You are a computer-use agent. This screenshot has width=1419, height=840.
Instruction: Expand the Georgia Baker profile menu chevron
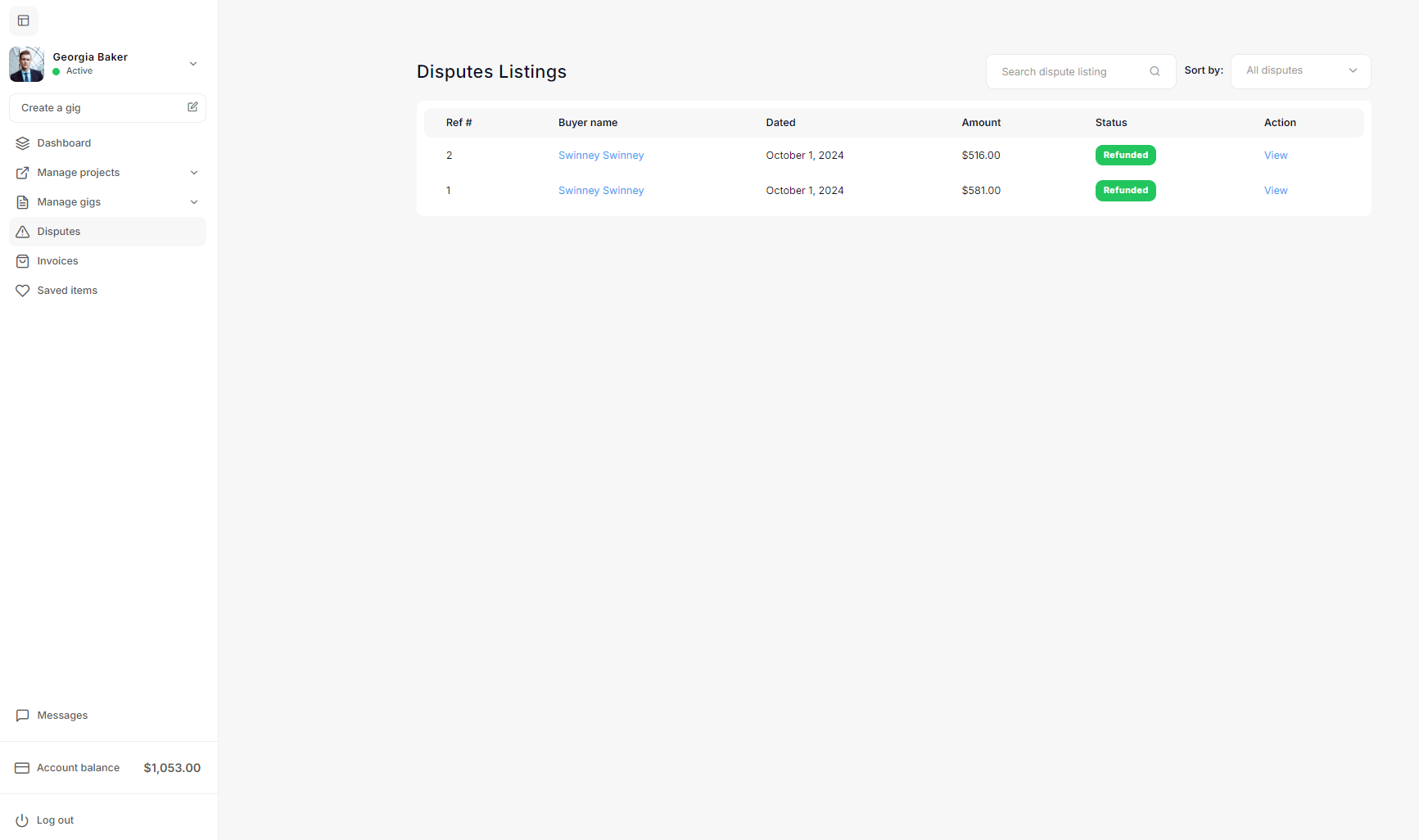(x=193, y=64)
